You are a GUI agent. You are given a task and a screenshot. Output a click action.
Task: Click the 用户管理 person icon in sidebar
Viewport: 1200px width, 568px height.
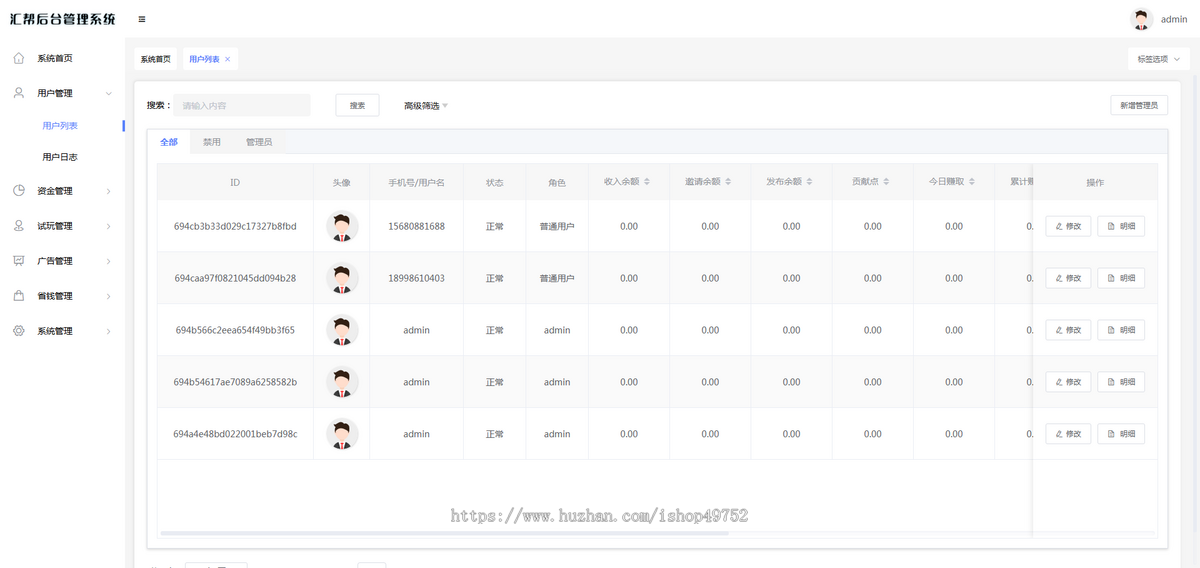(x=19, y=93)
